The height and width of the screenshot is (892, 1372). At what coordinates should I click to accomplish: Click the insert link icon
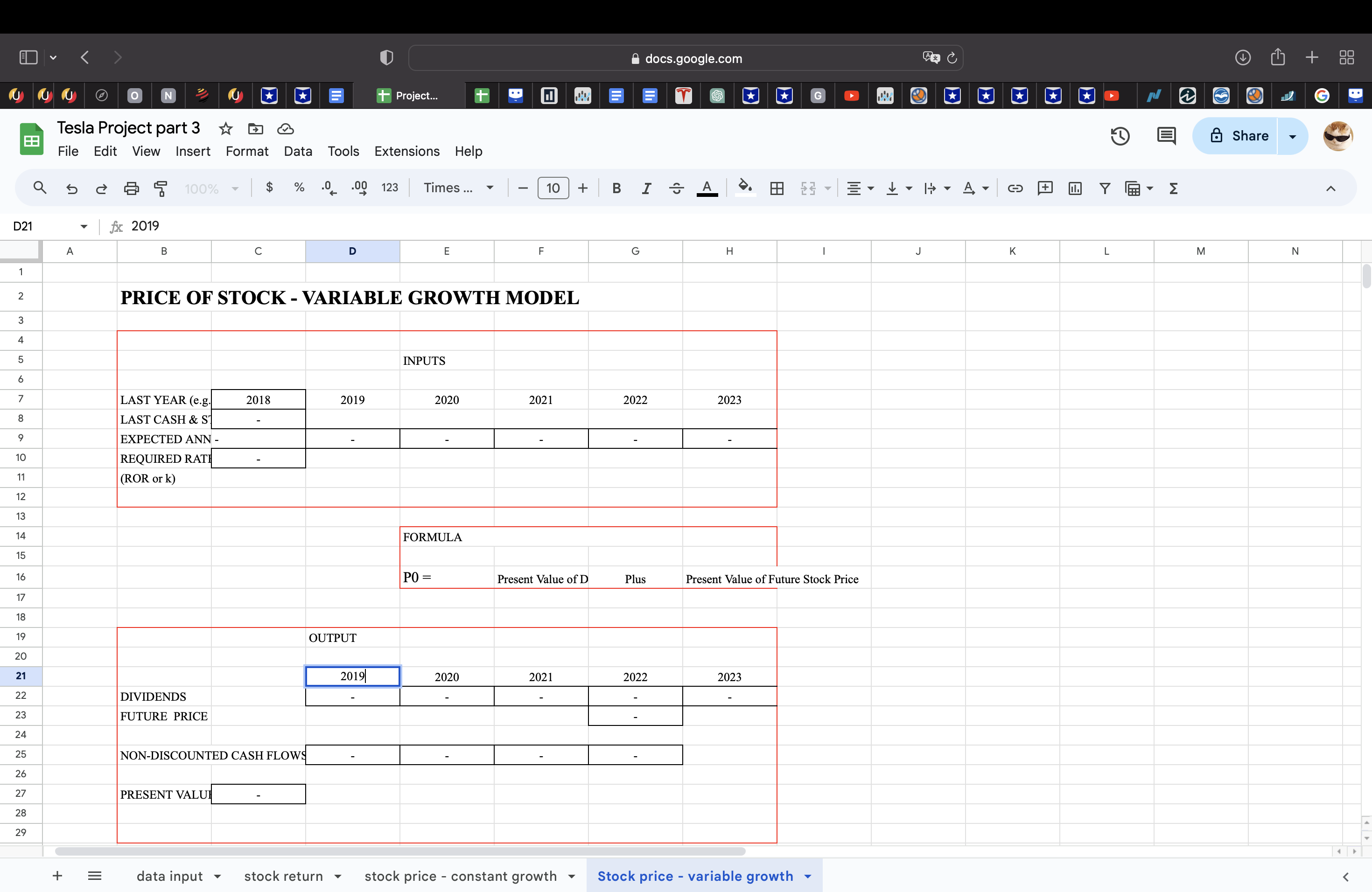click(x=1015, y=188)
